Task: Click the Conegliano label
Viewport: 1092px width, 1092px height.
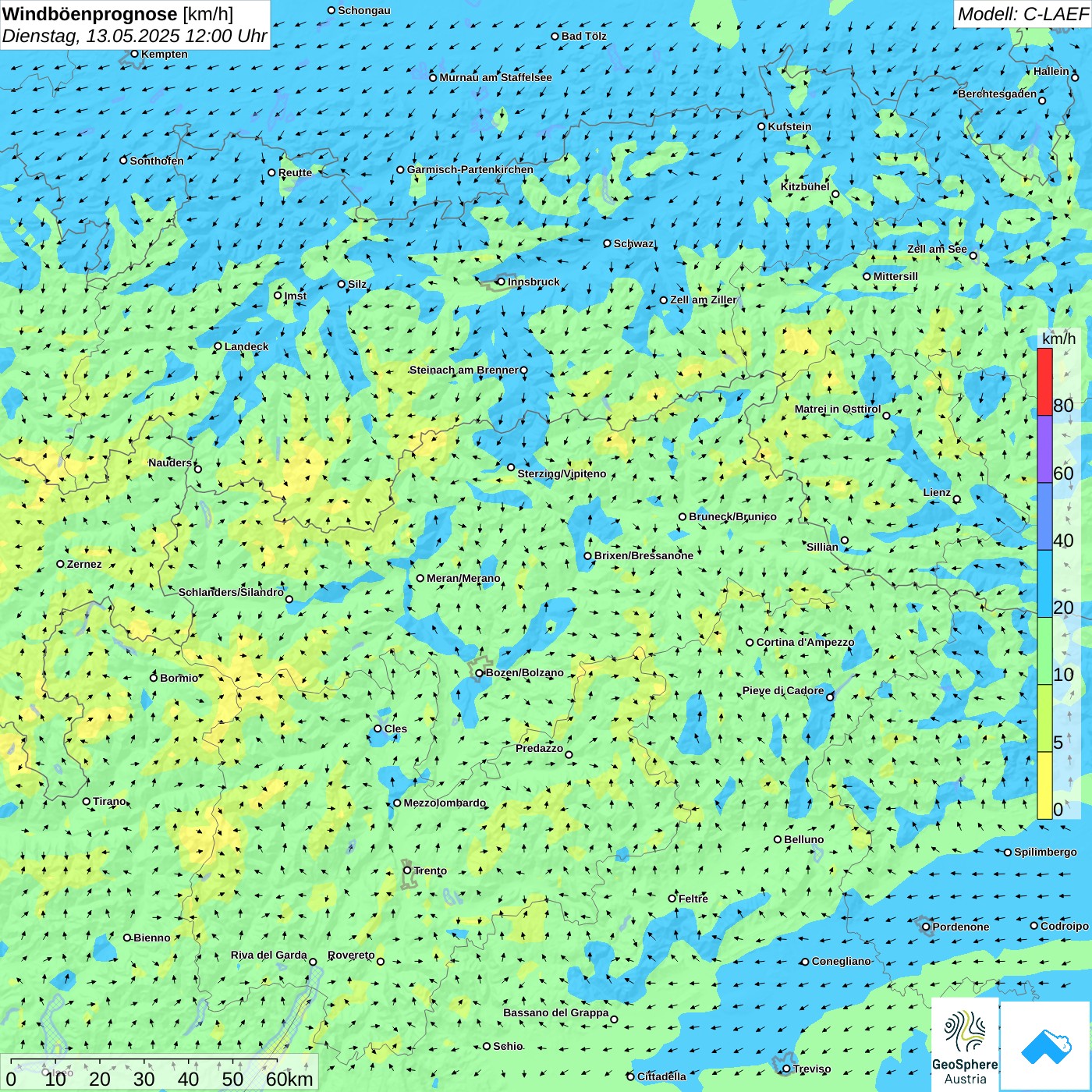Action: [x=841, y=961]
